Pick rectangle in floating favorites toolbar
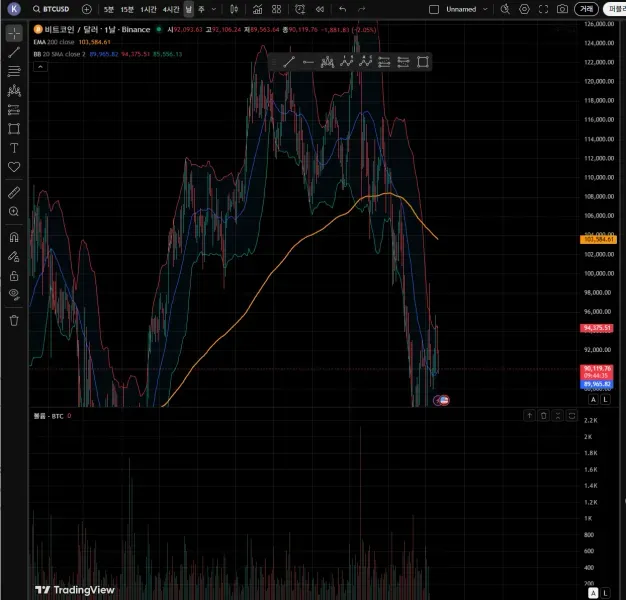This screenshot has height=600, width=626. tap(423, 62)
